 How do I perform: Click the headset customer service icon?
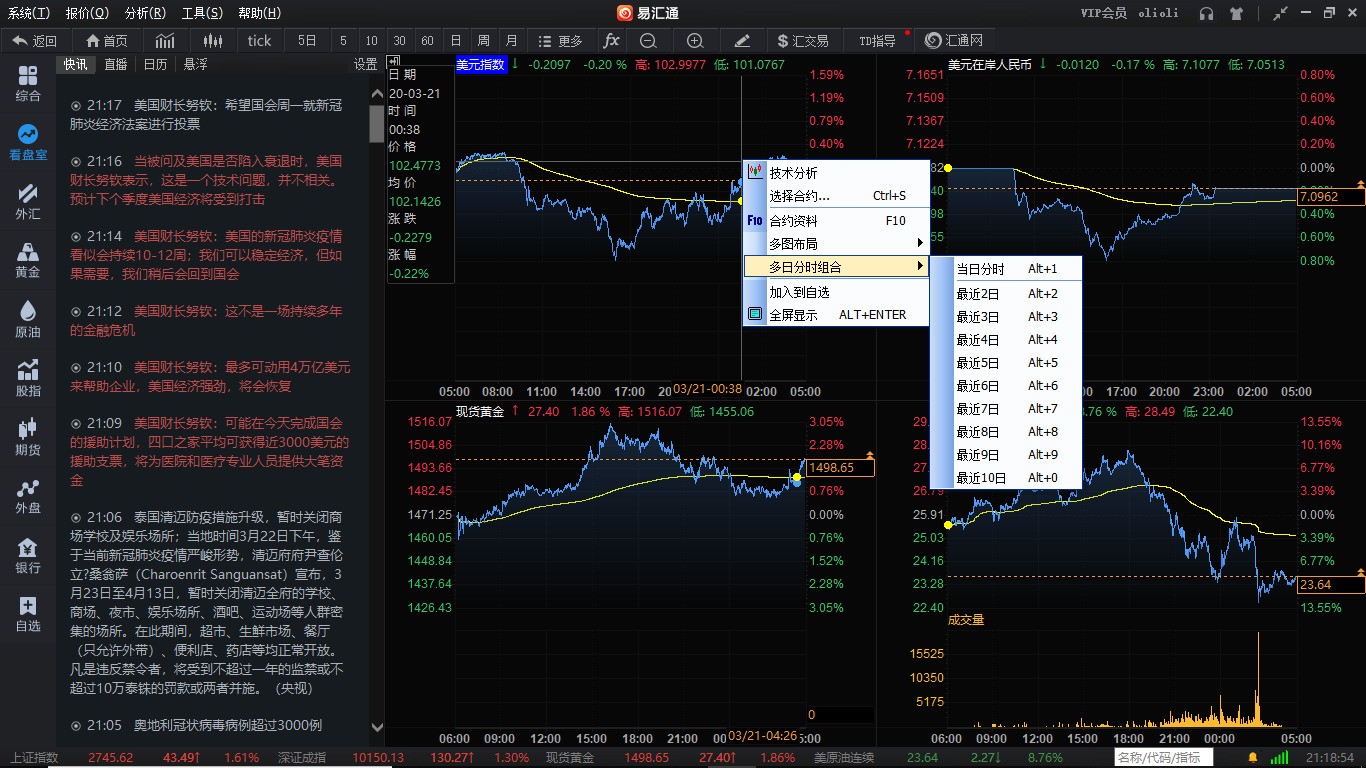(1207, 13)
